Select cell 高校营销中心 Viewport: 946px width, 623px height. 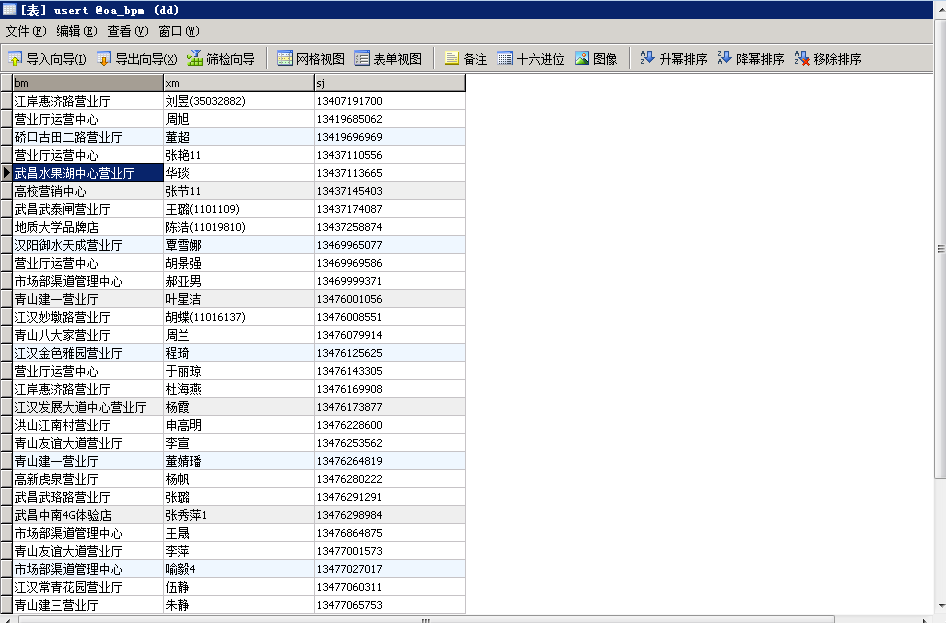(x=88, y=191)
